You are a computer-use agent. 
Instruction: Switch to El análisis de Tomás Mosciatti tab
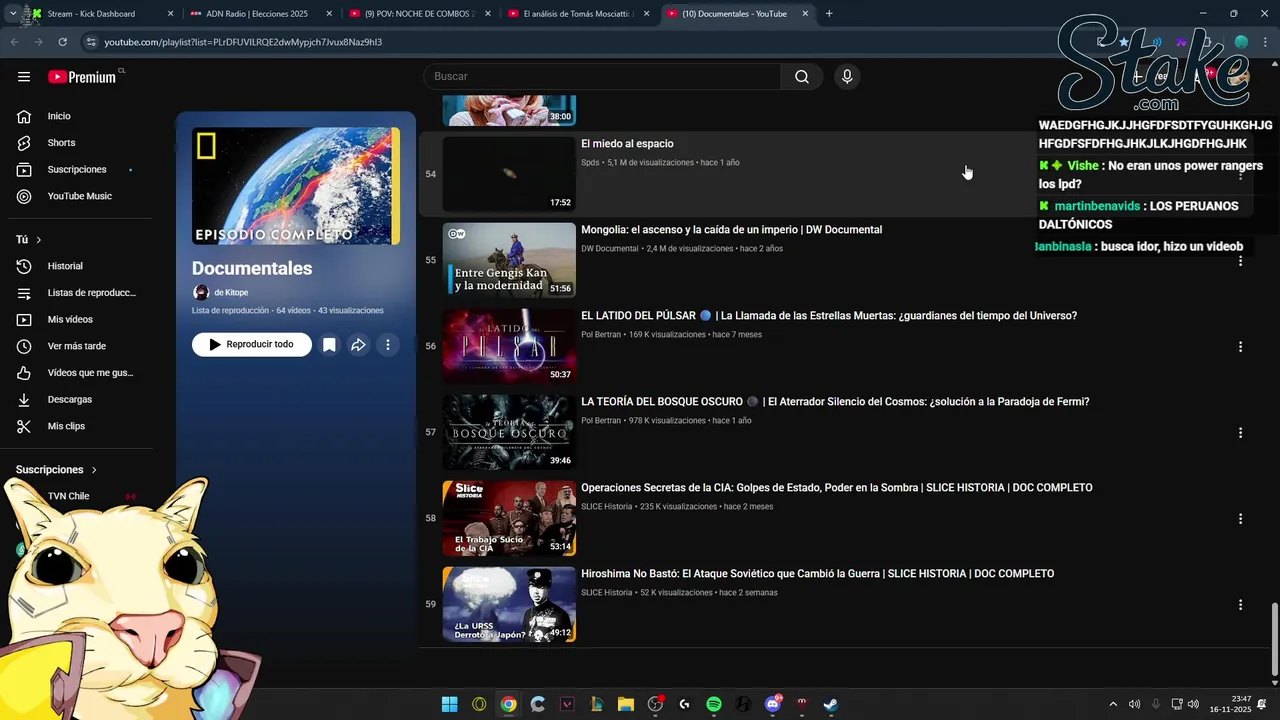pos(578,14)
